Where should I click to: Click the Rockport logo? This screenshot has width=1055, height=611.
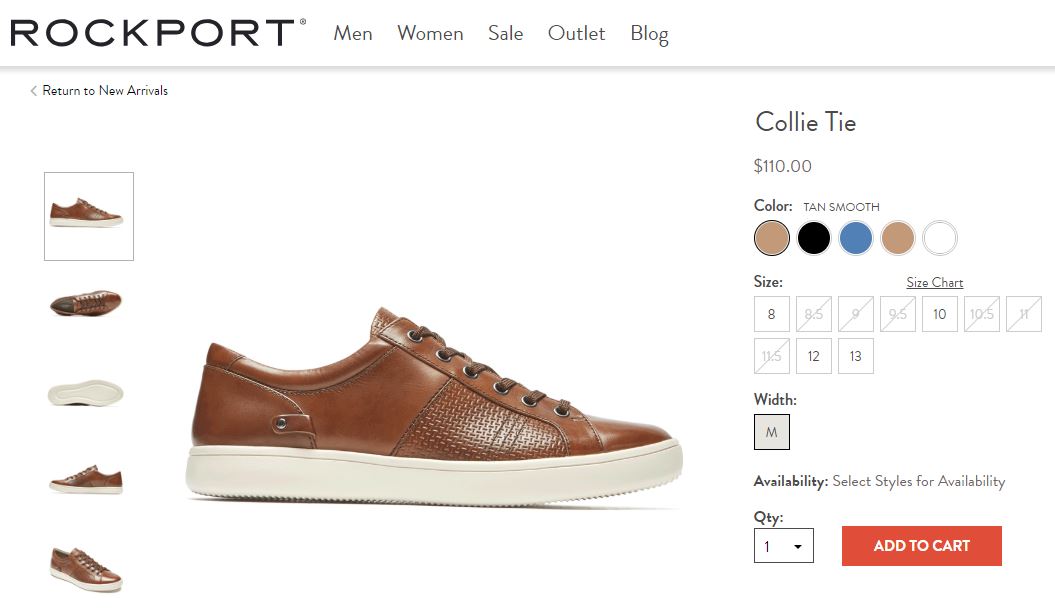pos(158,32)
